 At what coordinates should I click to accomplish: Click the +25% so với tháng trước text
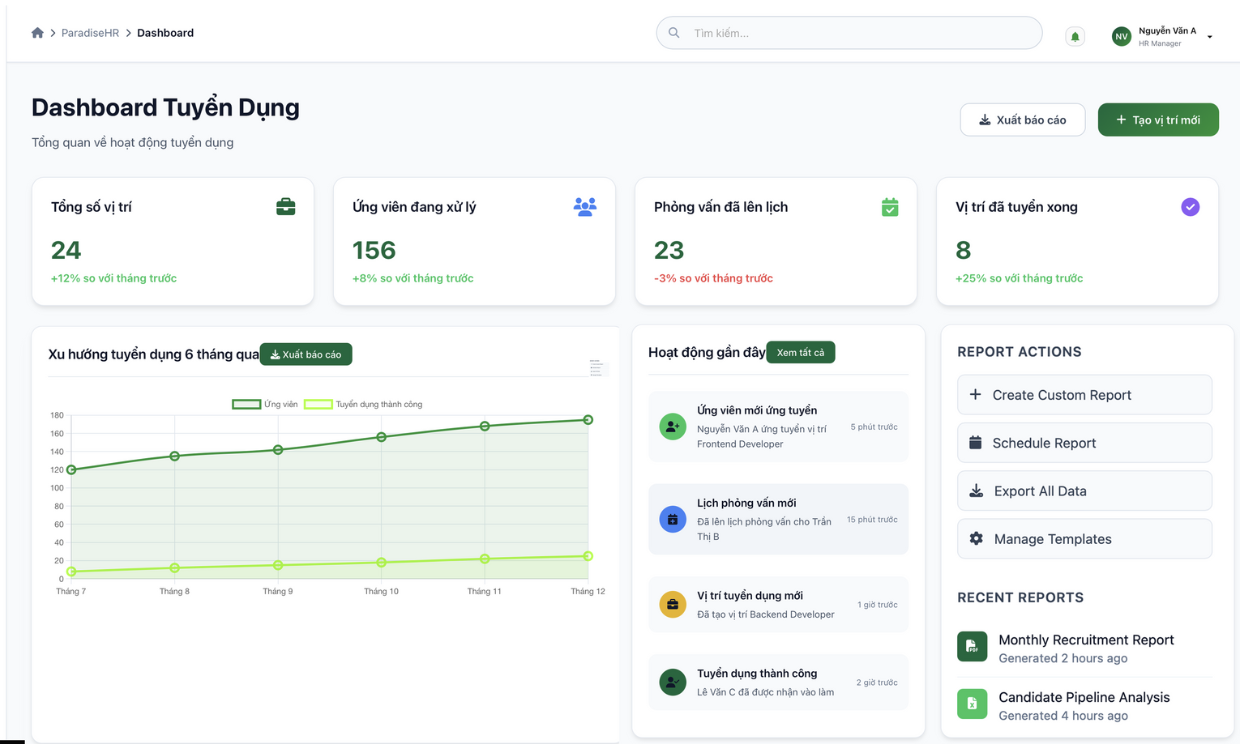1019,278
